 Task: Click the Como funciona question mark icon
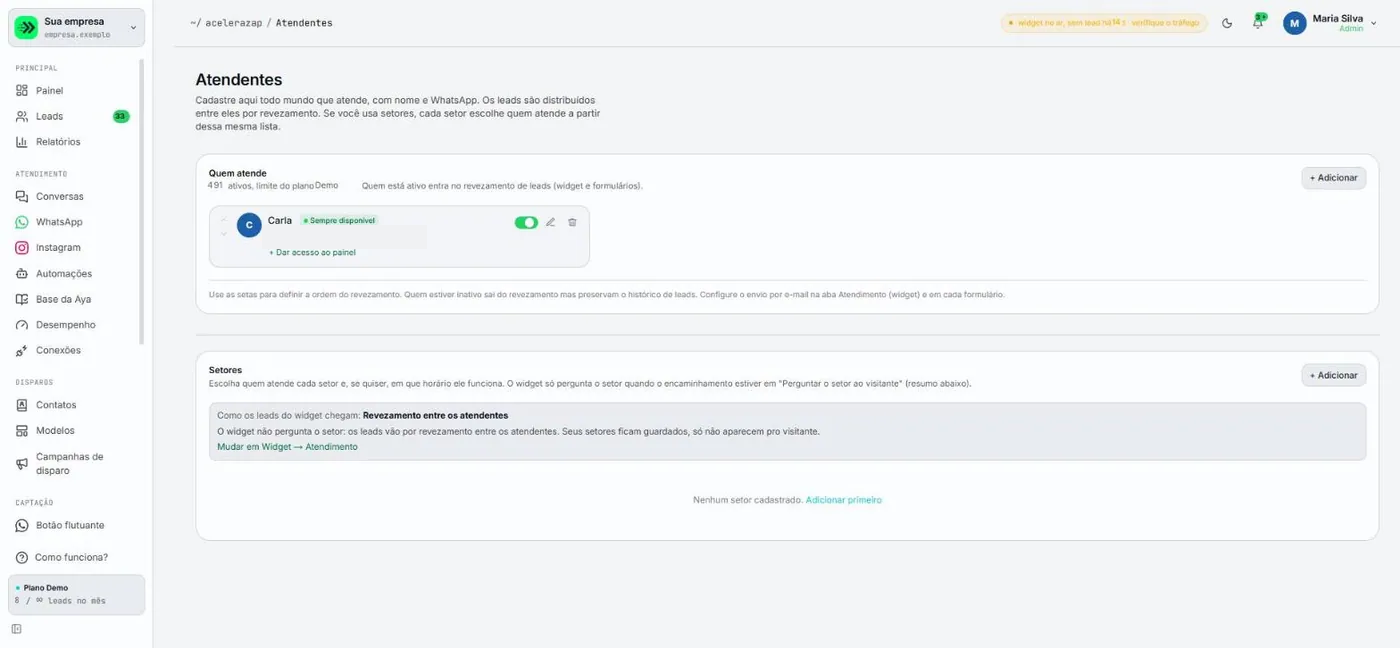[x=22, y=557]
